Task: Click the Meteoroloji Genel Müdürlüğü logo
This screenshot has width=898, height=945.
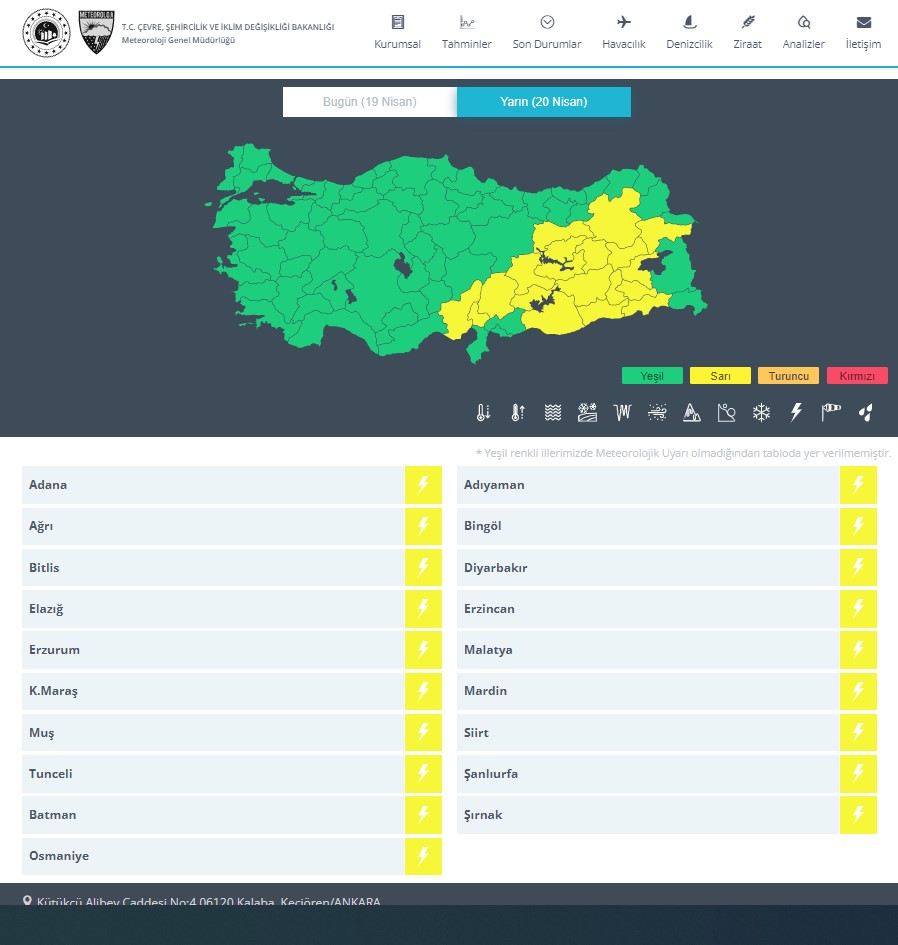Action: click(x=96, y=32)
